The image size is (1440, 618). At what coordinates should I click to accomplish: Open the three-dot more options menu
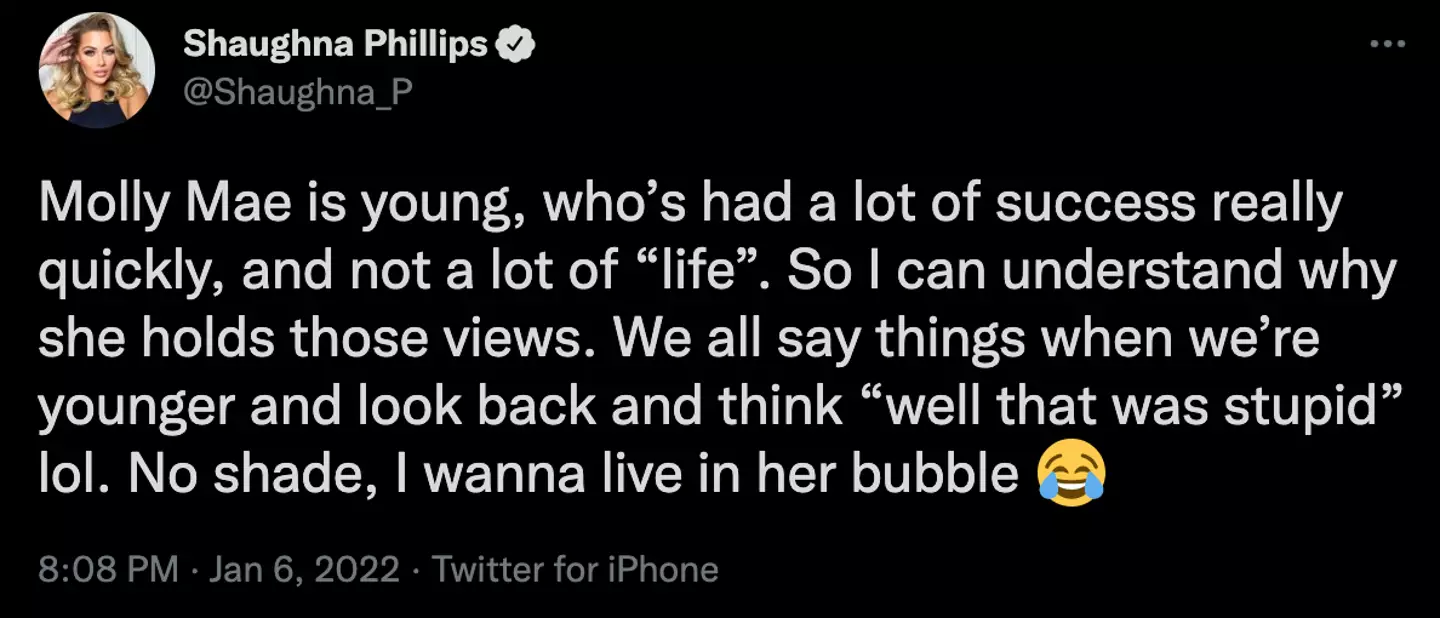click(x=1387, y=44)
